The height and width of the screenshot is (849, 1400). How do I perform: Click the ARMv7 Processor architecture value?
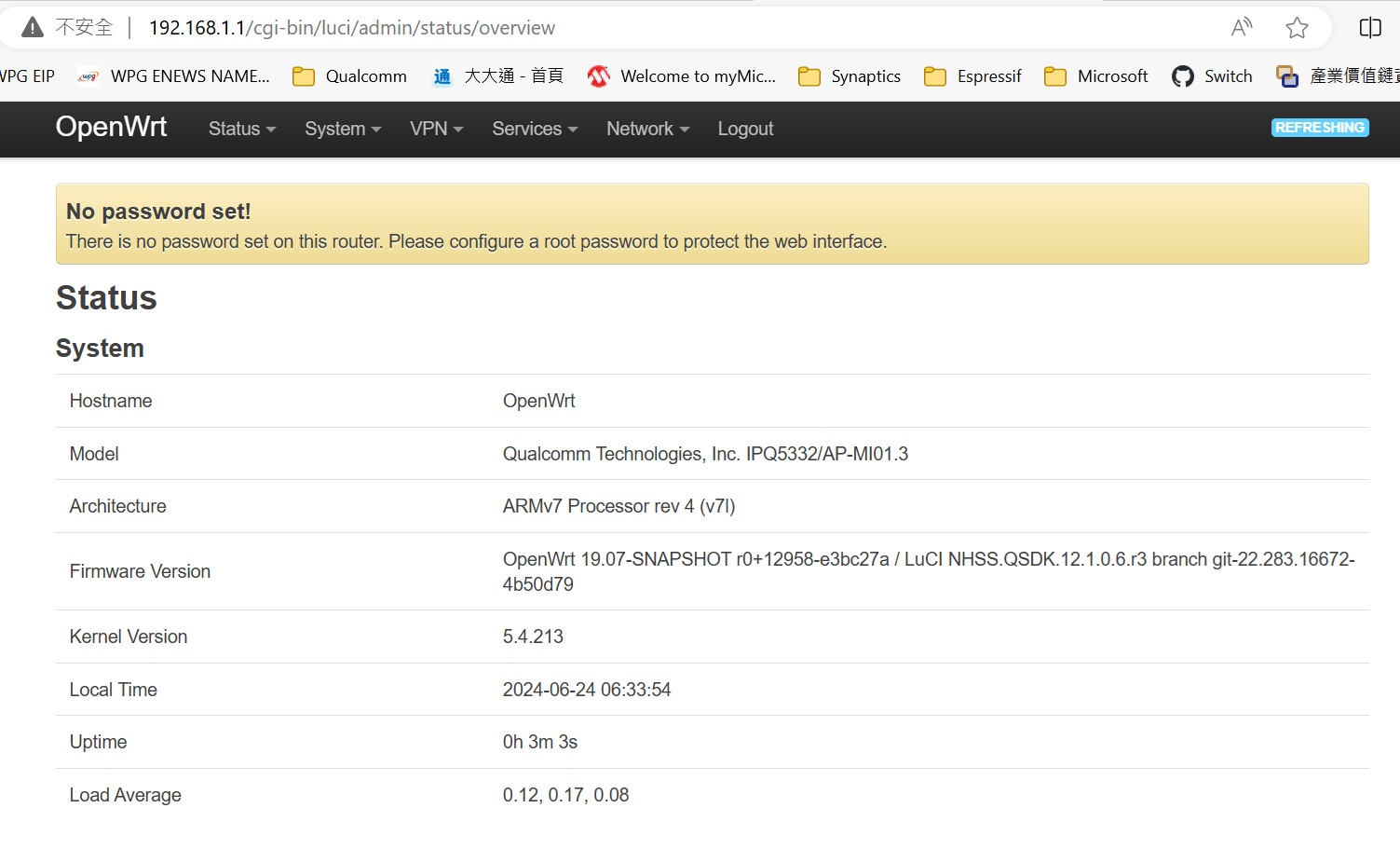click(618, 506)
